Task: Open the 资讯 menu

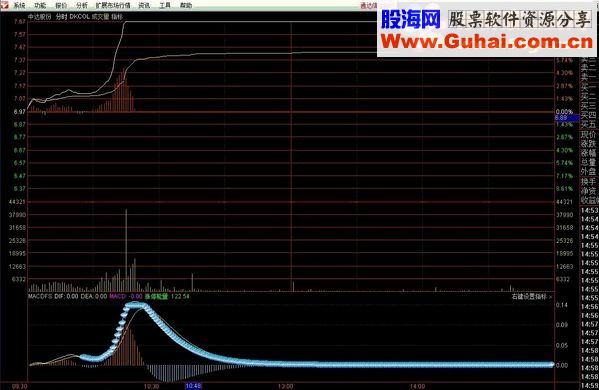Action: 144,5
